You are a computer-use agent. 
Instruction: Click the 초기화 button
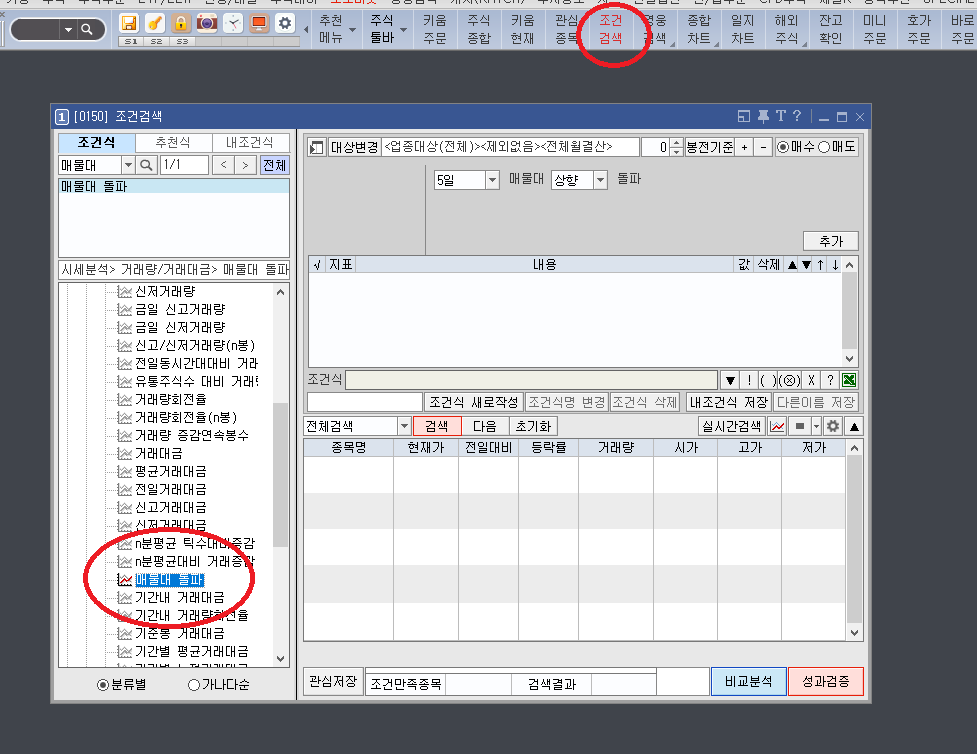[x=533, y=426]
